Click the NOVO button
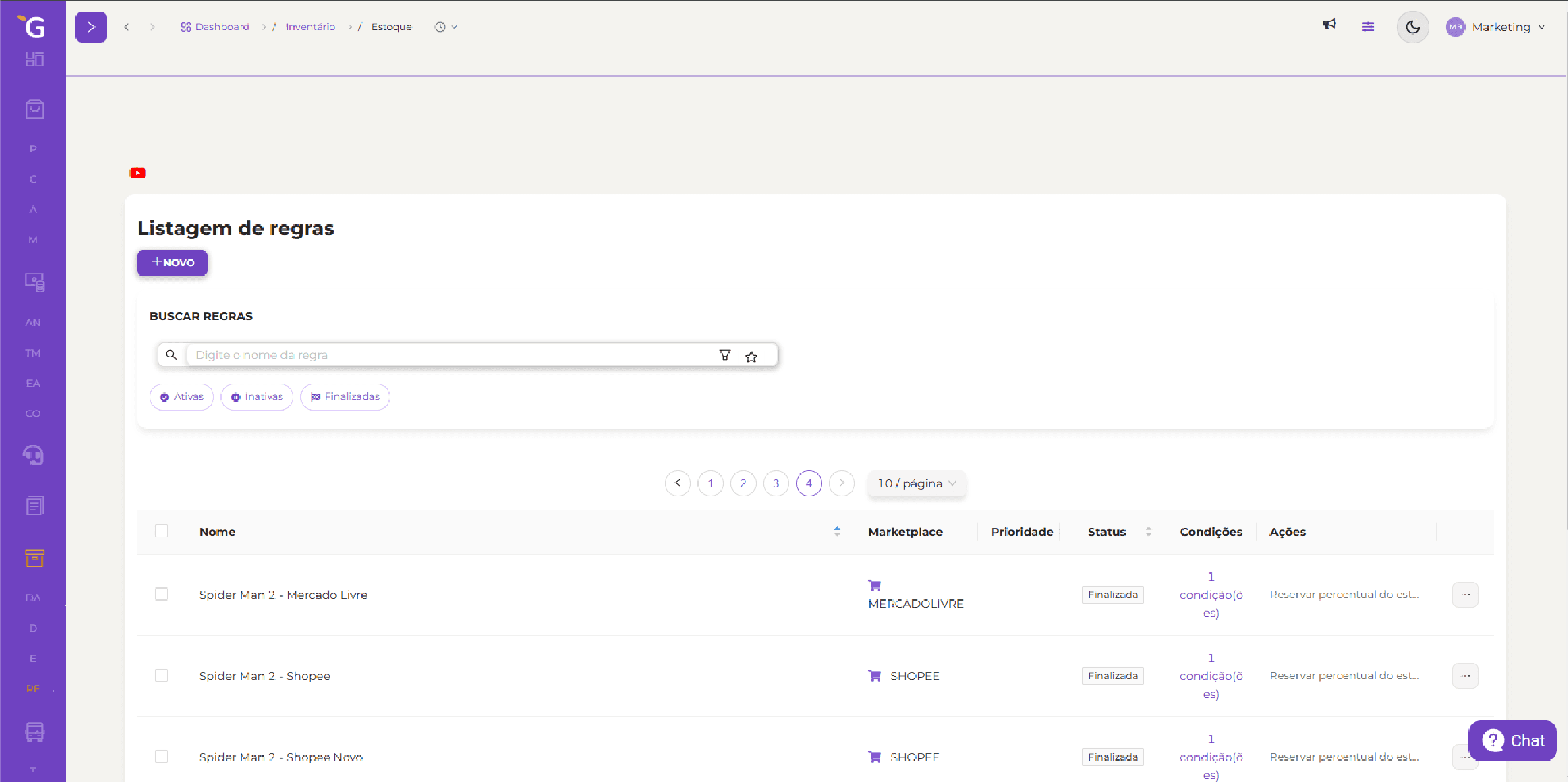Viewport: 1568px width, 783px height. [x=172, y=263]
